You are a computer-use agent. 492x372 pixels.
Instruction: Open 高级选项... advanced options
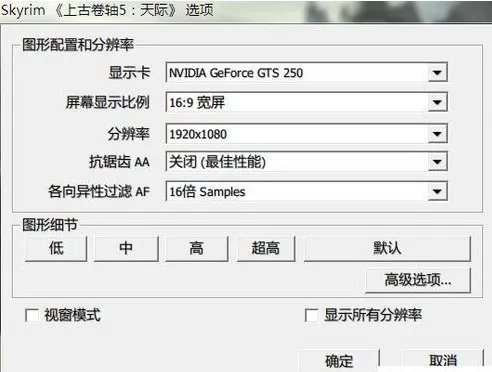point(418,280)
